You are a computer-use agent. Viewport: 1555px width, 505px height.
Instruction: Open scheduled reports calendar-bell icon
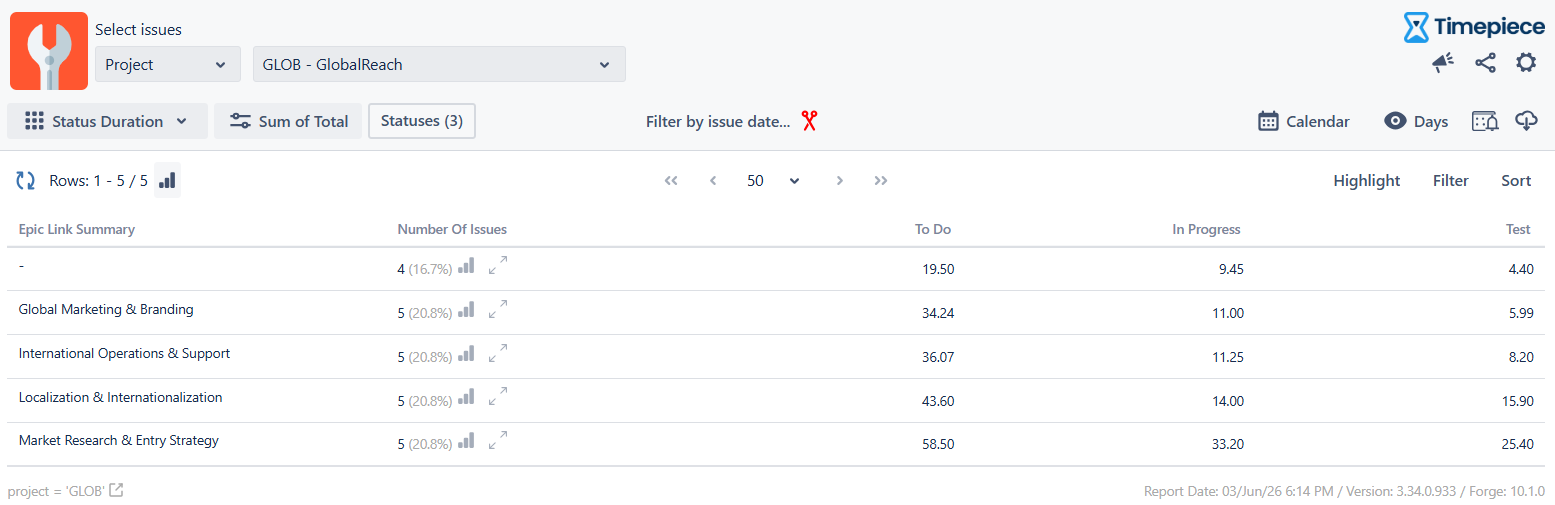pyautogui.click(x=1485, y=121)
